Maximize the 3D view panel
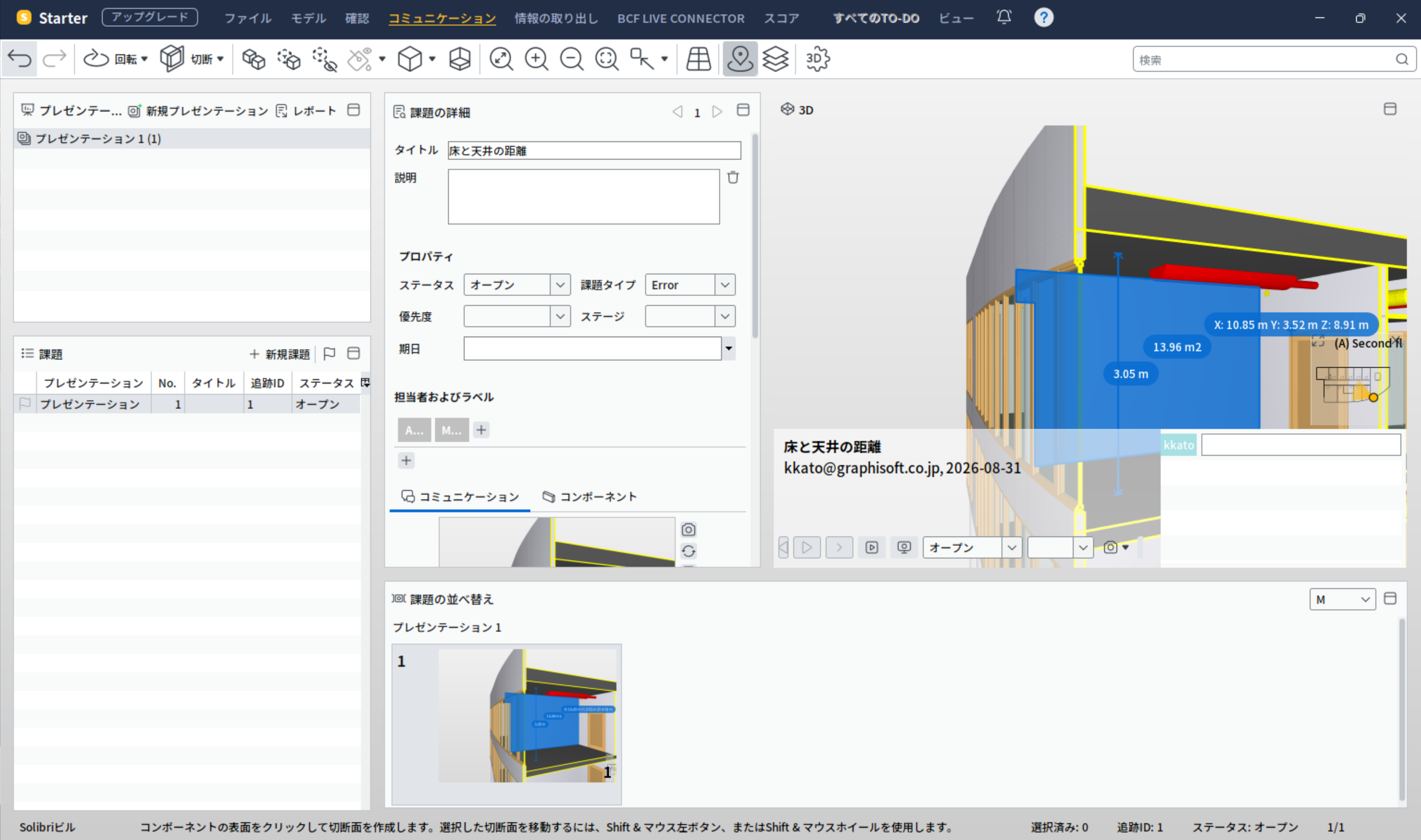 (1389, 109)
